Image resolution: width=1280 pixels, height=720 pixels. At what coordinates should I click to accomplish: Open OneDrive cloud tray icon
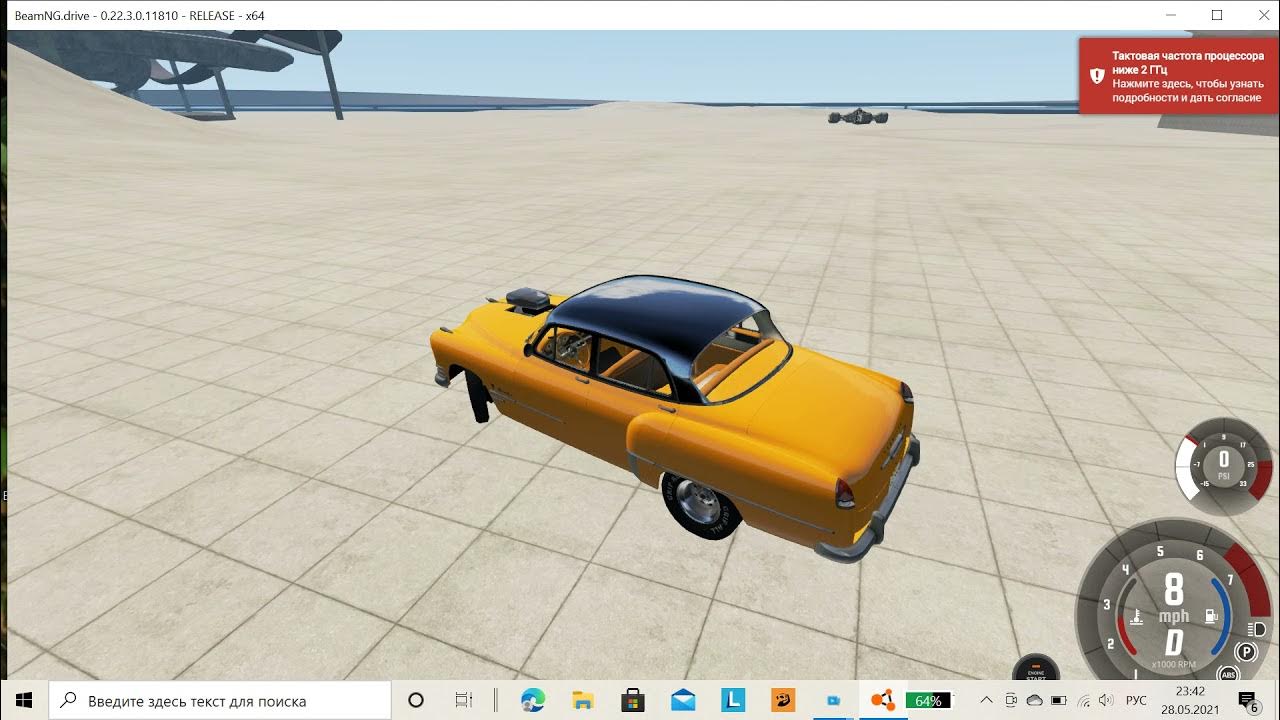(x=1035, y=700)
